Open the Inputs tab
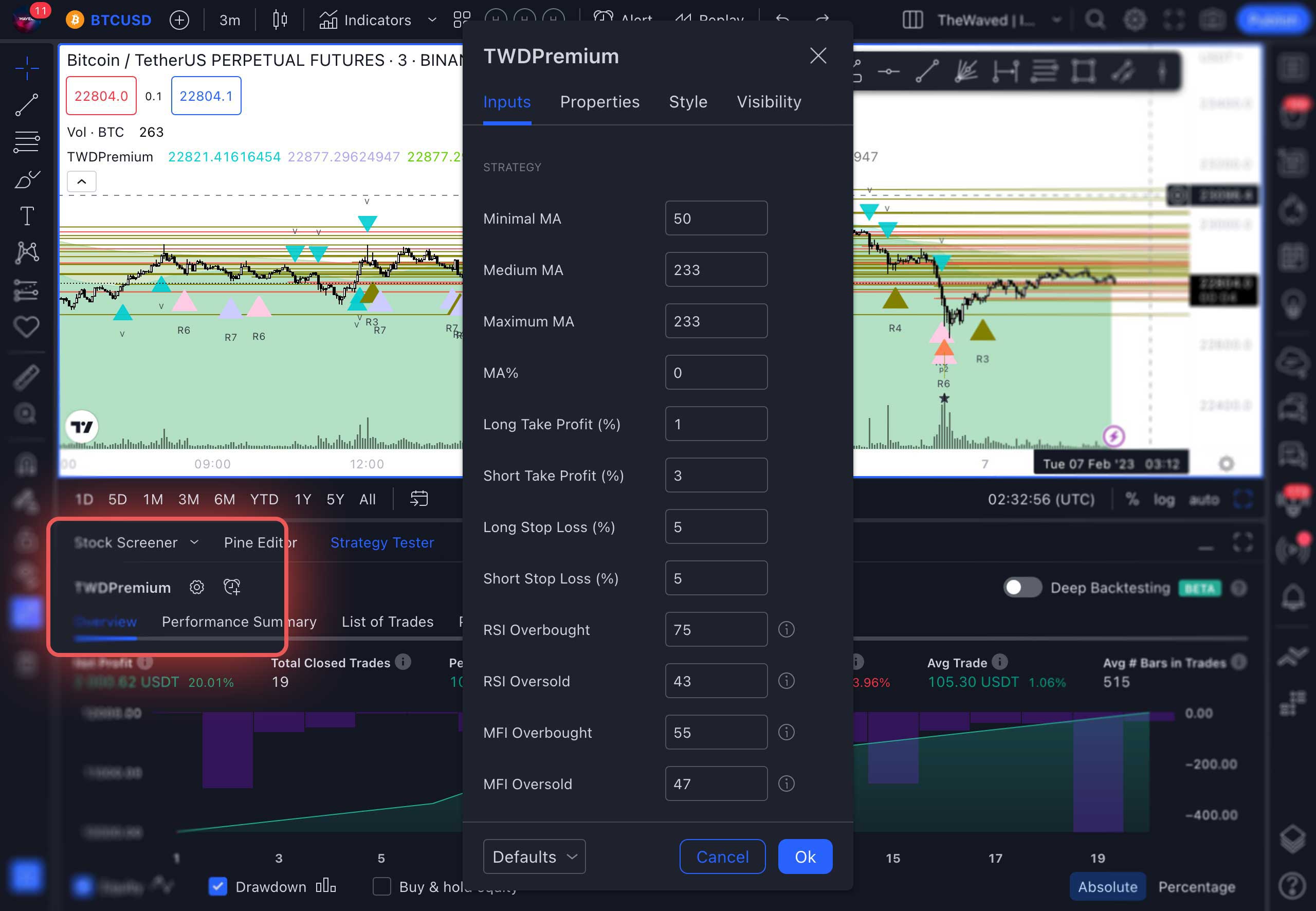Screen dimensions: 1316x911 pos(507,102)
